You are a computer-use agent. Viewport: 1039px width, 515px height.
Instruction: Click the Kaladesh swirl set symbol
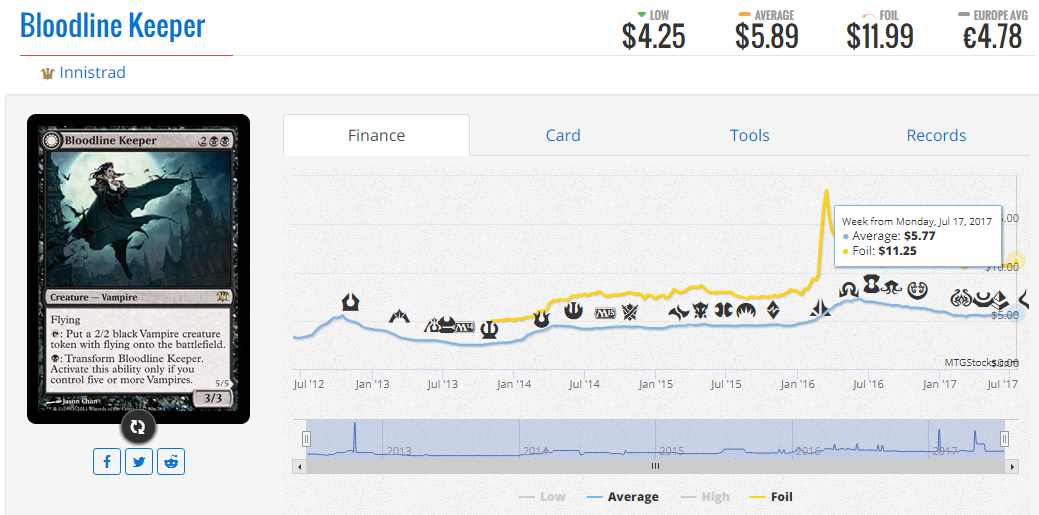917,289
